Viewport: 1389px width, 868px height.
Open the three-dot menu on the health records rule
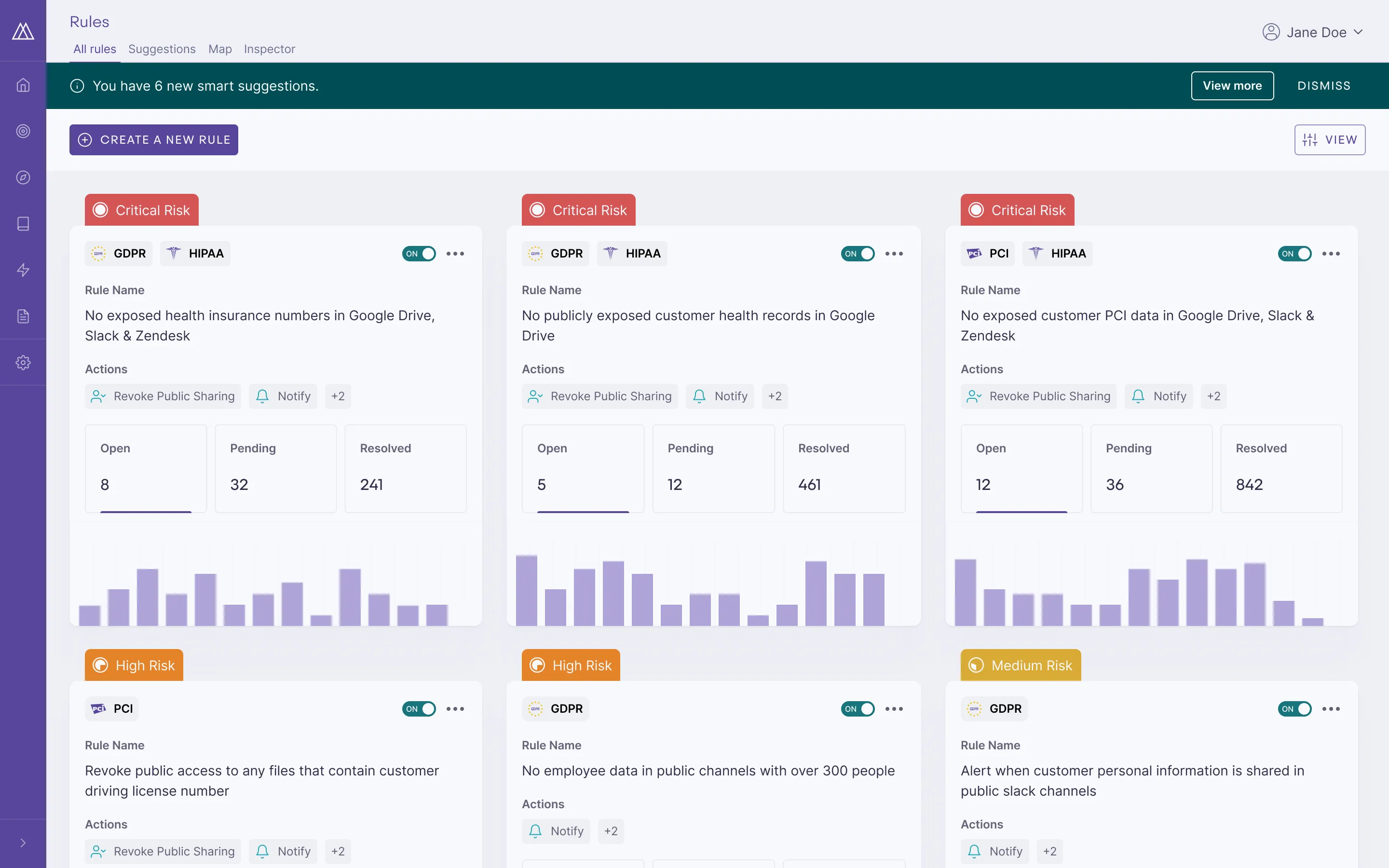pos(894,253)
